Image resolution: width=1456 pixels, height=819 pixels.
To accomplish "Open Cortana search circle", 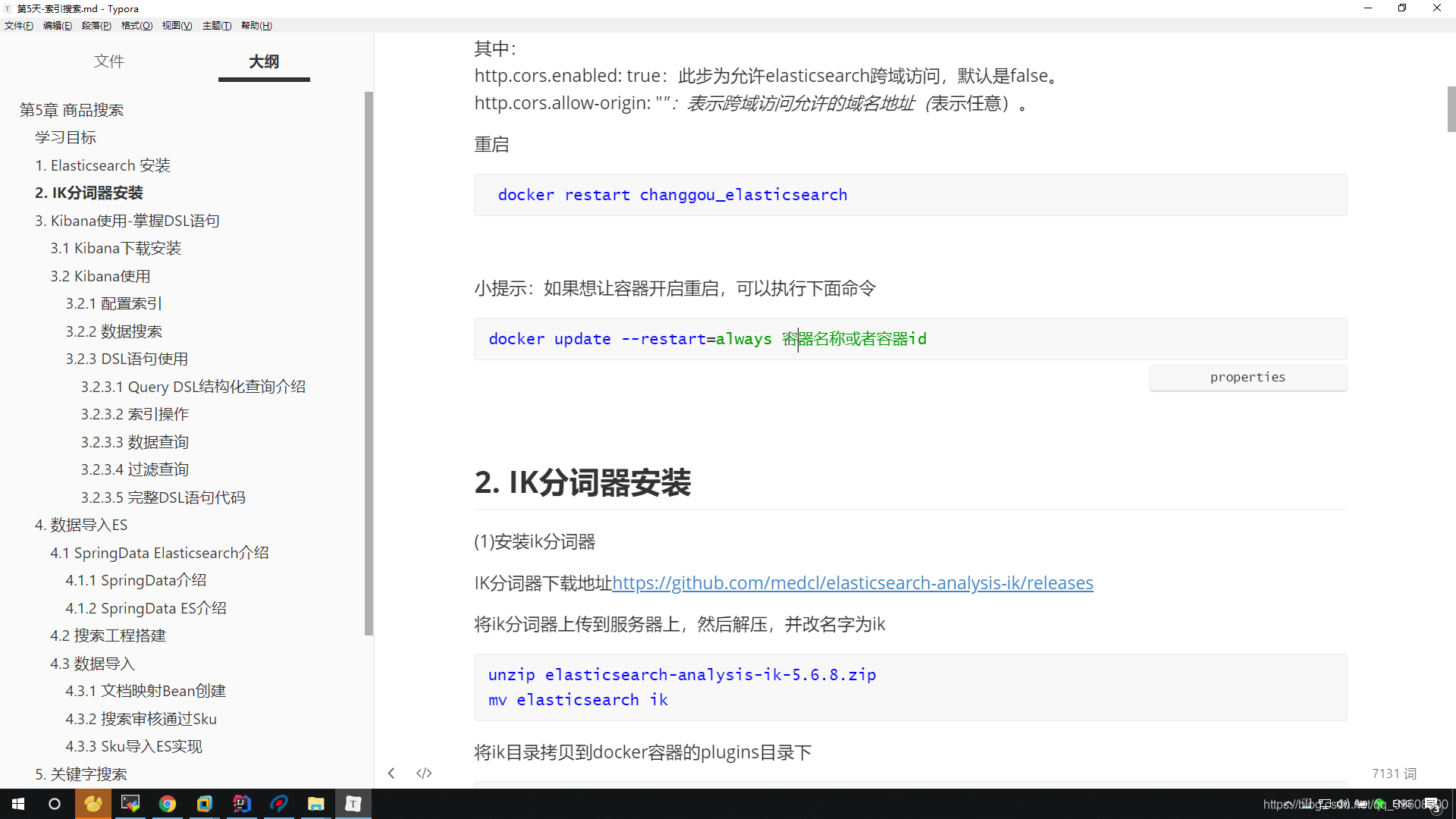I will coord(55,804).
